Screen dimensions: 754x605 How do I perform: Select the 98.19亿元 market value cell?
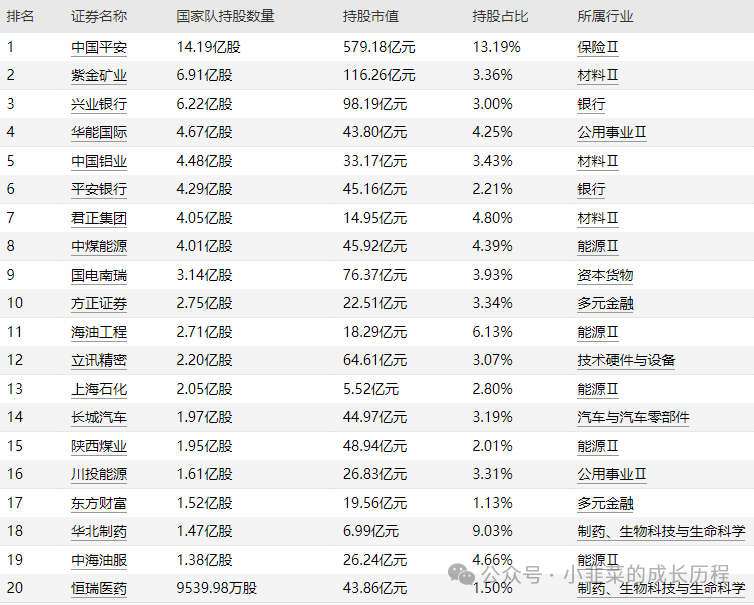(375, 104)
